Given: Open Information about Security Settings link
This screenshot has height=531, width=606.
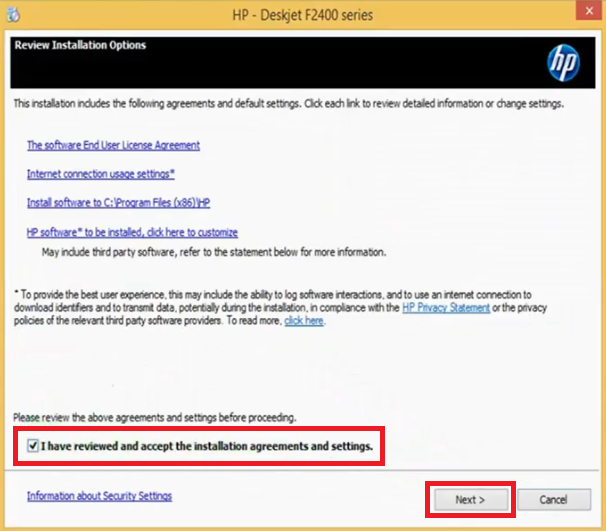Looking at the screenshot, I should 99,496.
